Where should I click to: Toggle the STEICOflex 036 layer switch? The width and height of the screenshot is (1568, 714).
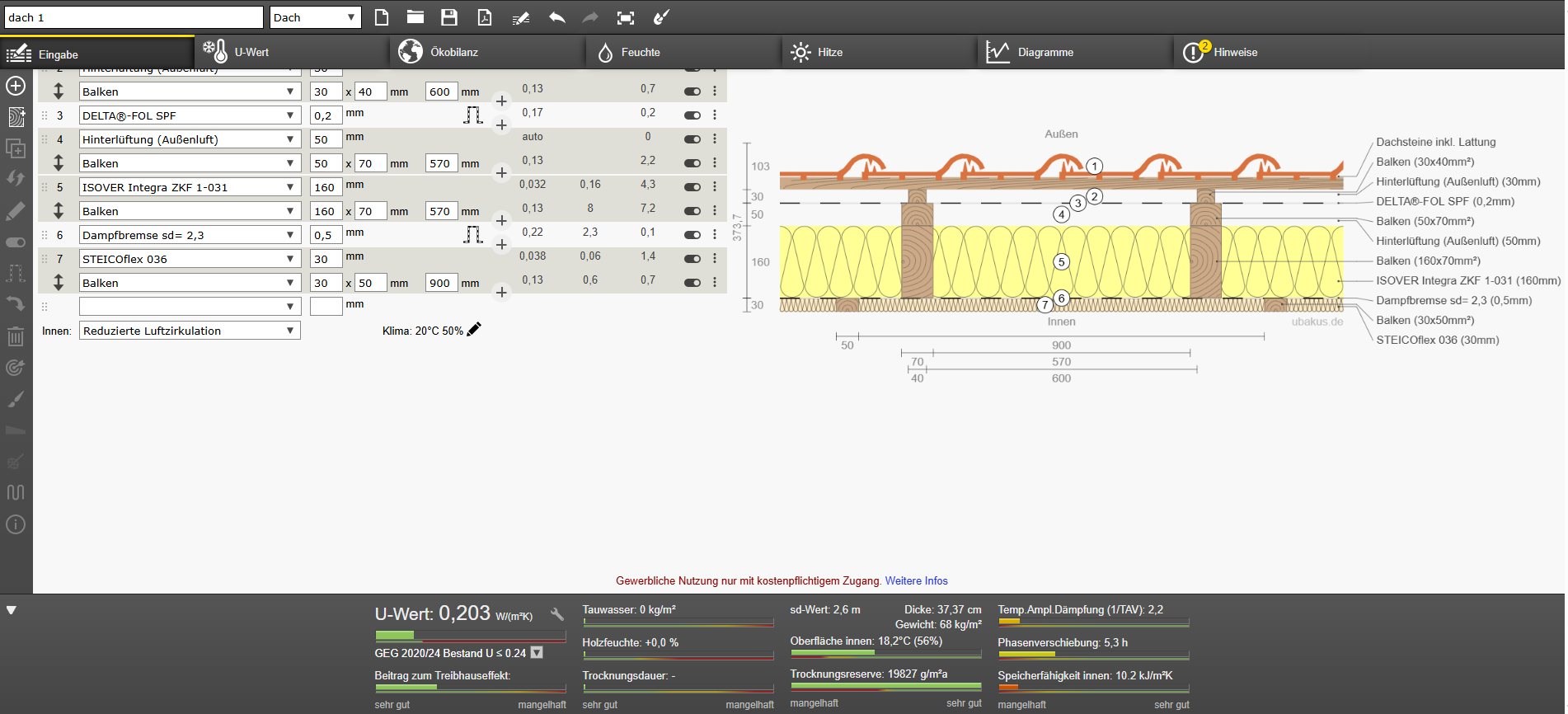692,259
